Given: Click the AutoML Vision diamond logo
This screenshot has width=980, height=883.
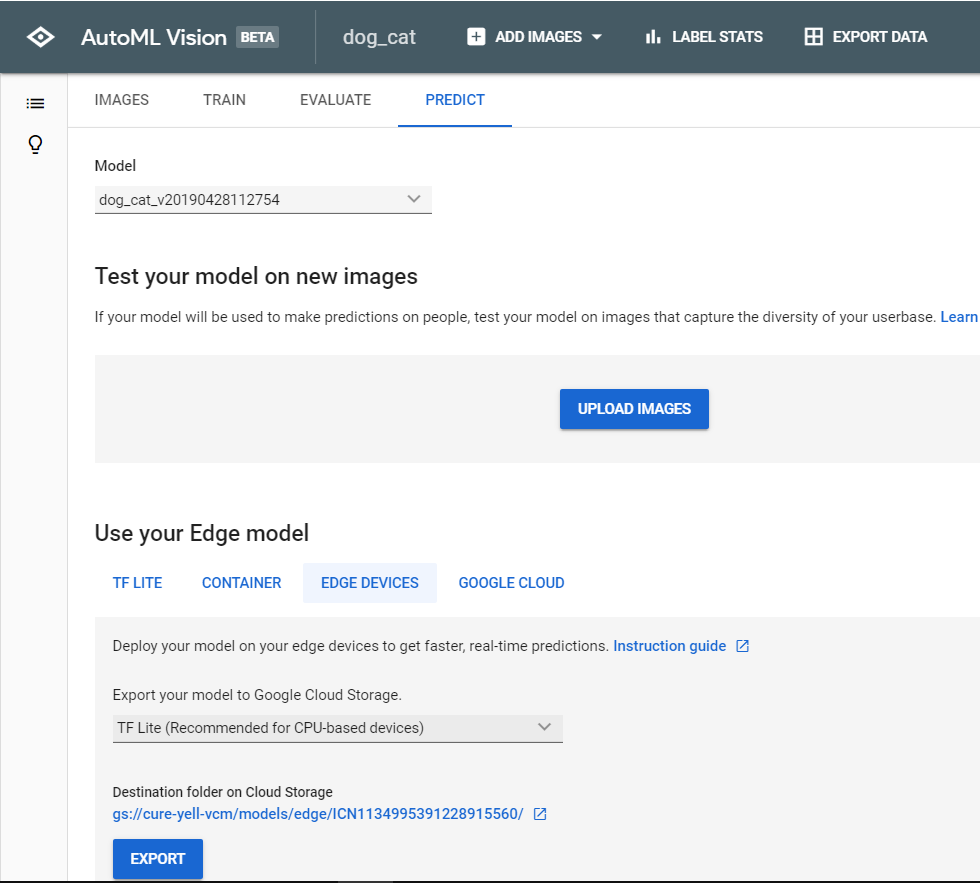Looking at the screenshot, I should [x=41, y=37].
